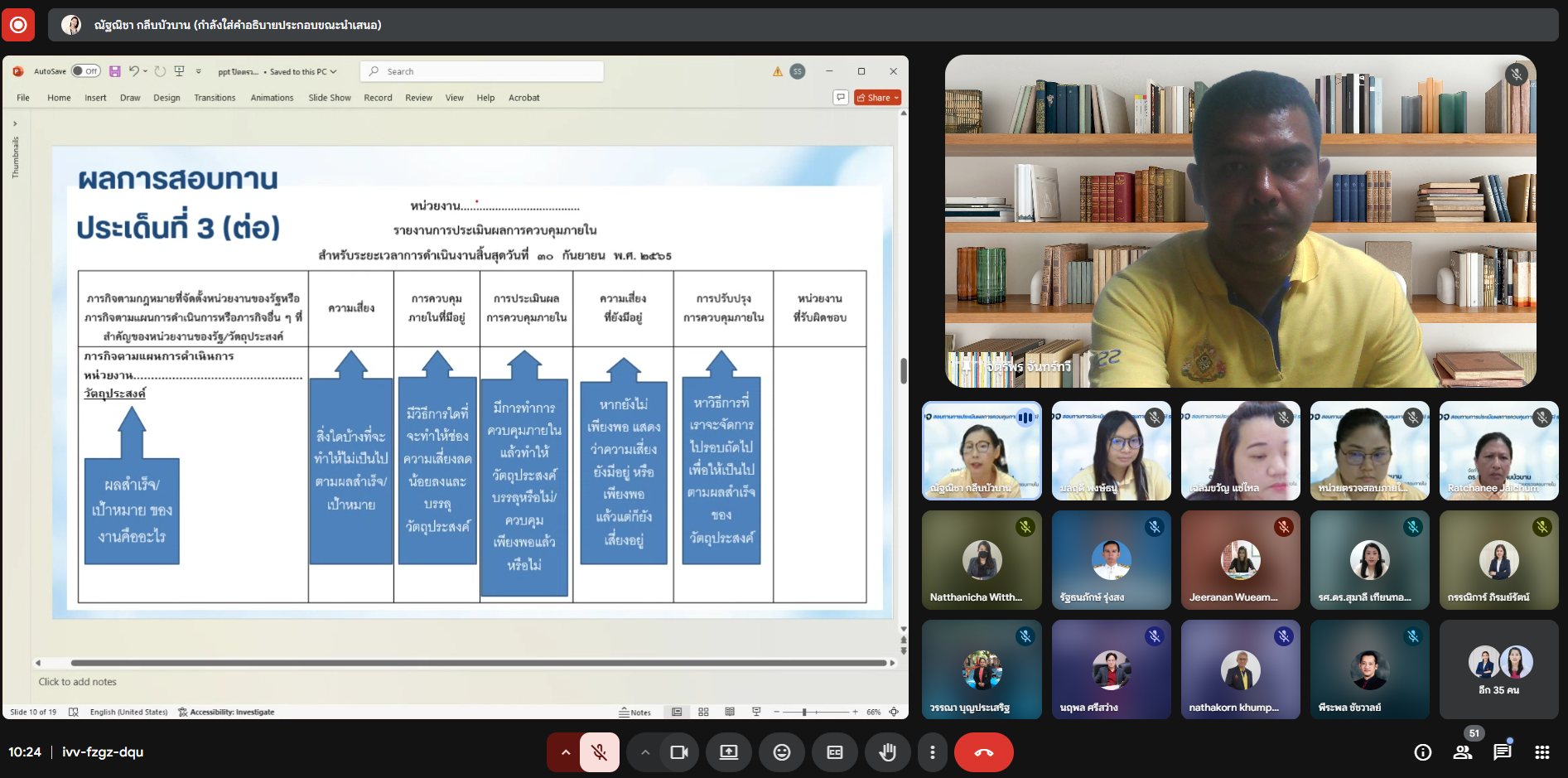Unmute the microphone in Meet toolbar
Image resolution: width=1568 pixels, height=778 pixels.
click(599, 752)
